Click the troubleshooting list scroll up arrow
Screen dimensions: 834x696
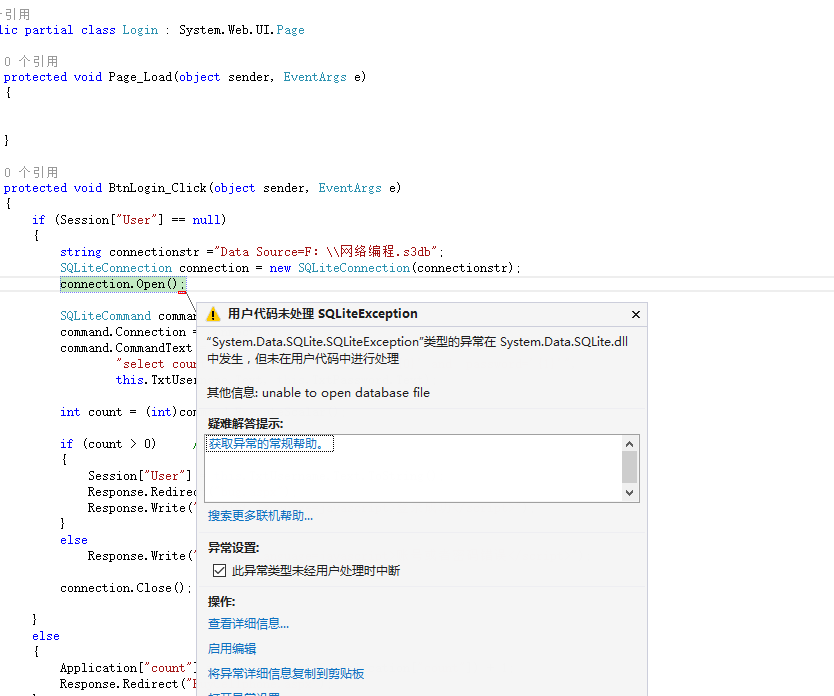pyautogui.click(x=629, y=444)
